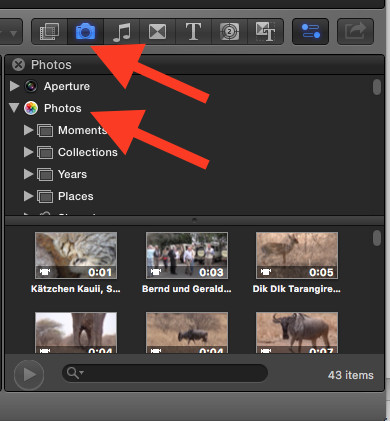Collapse the Photos library triangle
390x421 pixels.
click(14, 108)
